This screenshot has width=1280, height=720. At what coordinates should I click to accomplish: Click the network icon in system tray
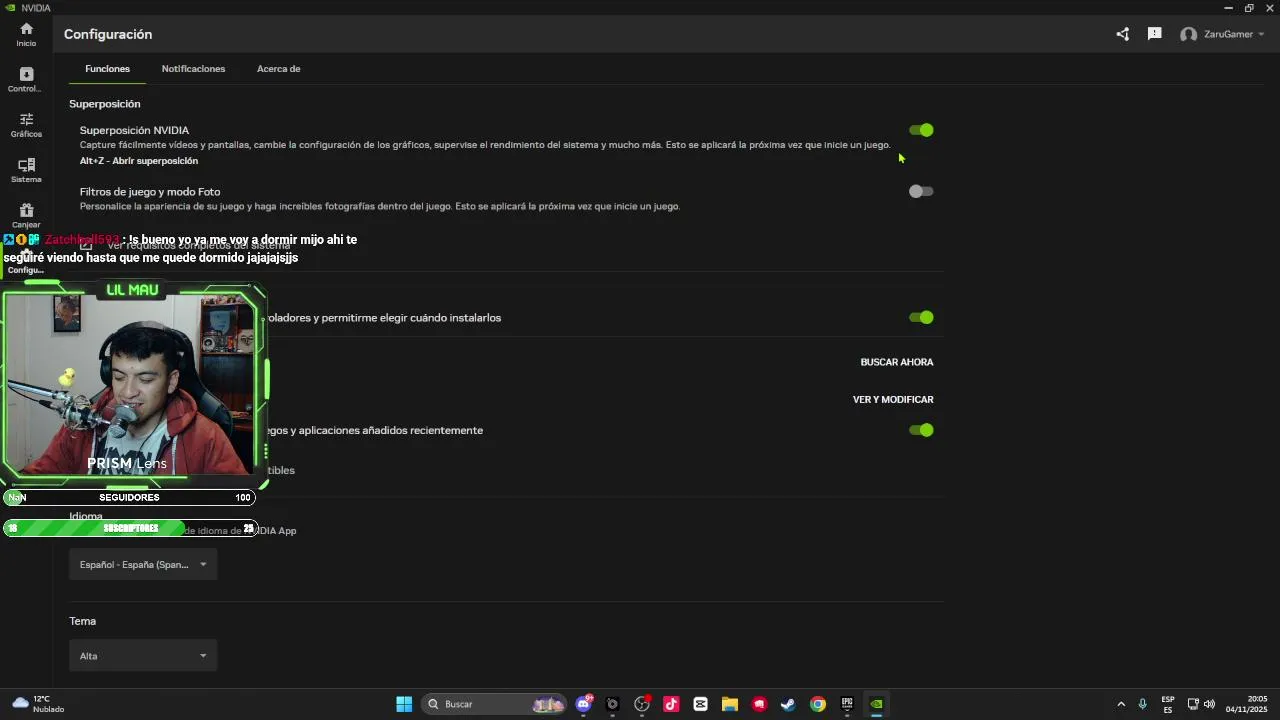point(1193,704)
